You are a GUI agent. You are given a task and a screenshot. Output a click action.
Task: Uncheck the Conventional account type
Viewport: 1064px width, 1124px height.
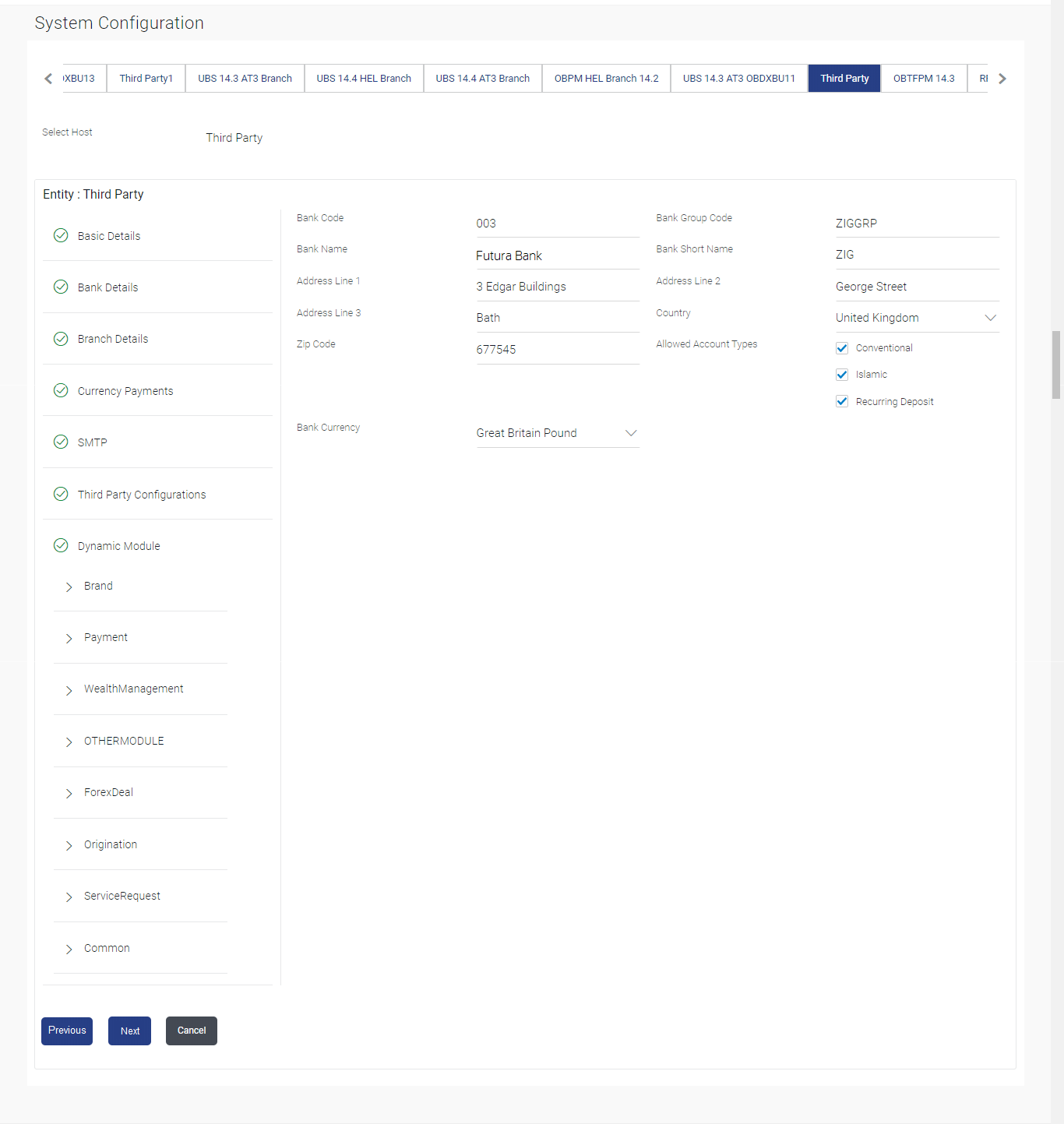[x=842, y=348]
